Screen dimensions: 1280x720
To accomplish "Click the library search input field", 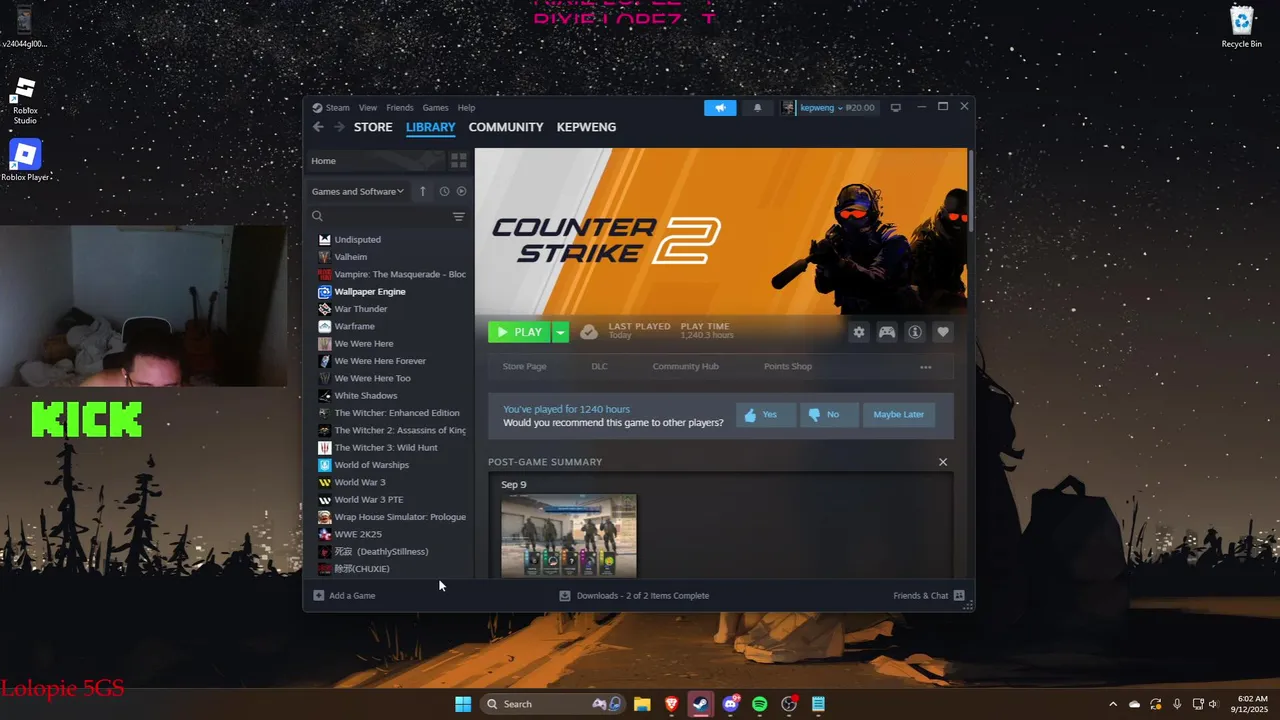I will (388, 217).
